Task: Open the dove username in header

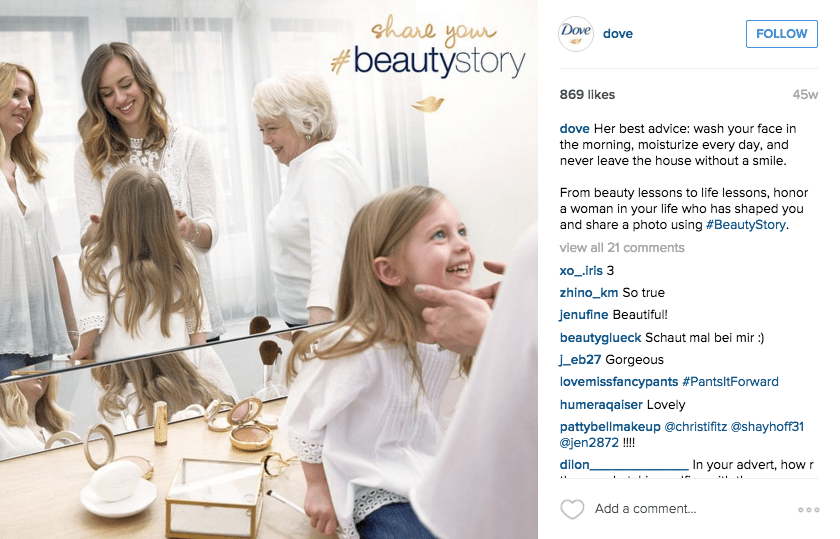Action: pos(618,34)
